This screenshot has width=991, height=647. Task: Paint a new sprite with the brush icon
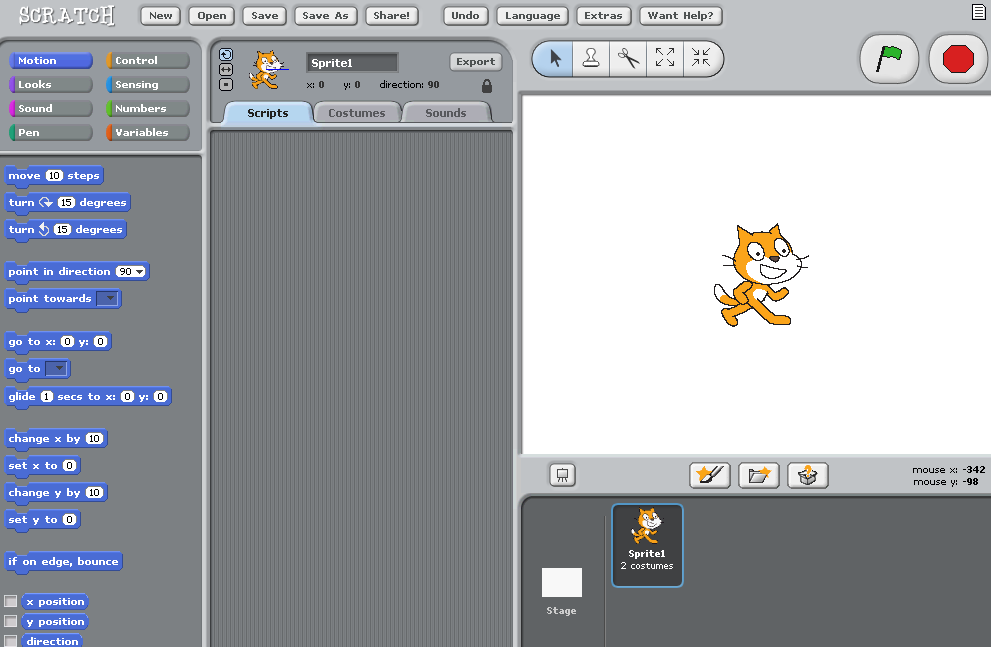709,475
